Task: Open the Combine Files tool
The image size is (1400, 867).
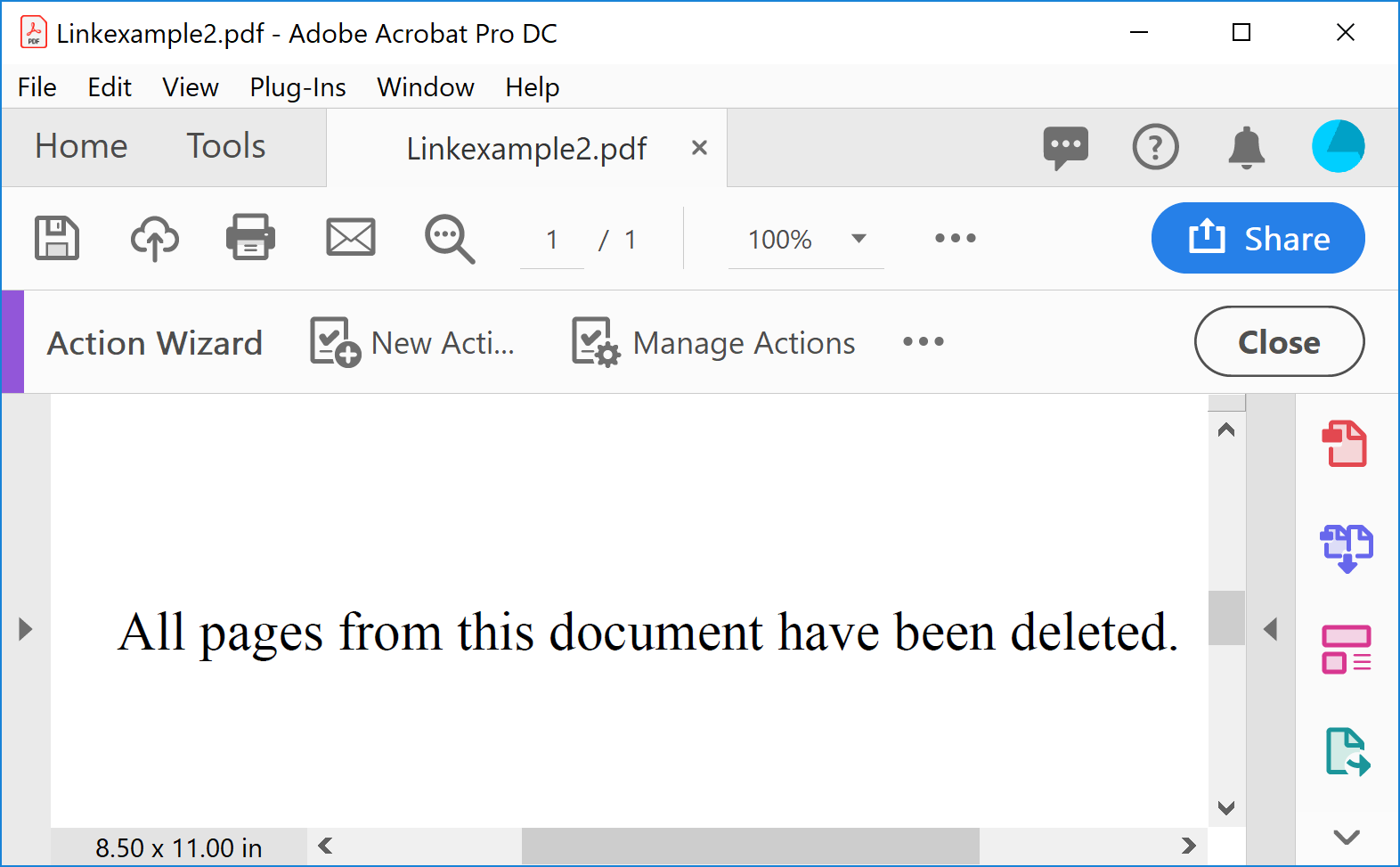Action: click(x=1346, y=546)
